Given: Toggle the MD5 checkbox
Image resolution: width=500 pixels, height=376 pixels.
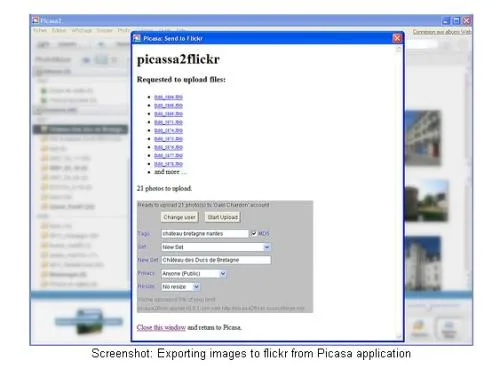Looking at the screenshot, I should pos(254,233).
